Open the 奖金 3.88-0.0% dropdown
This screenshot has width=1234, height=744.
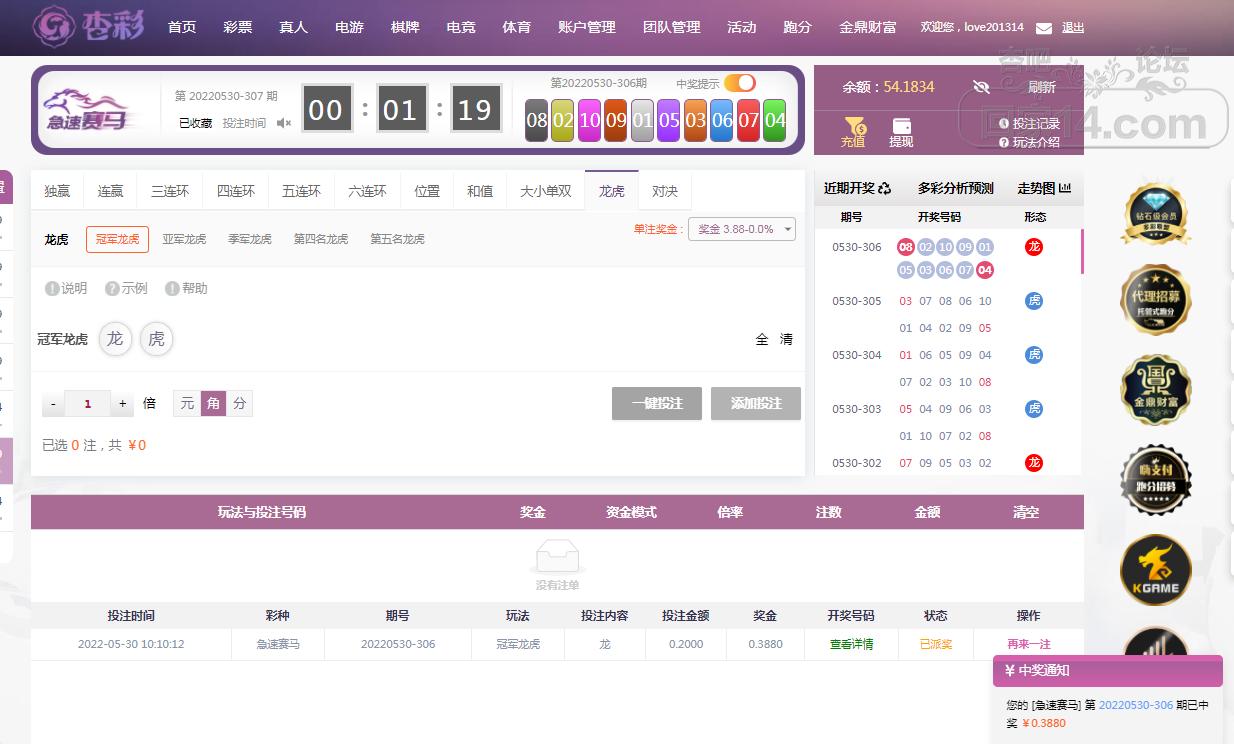(x=742, y=229)
